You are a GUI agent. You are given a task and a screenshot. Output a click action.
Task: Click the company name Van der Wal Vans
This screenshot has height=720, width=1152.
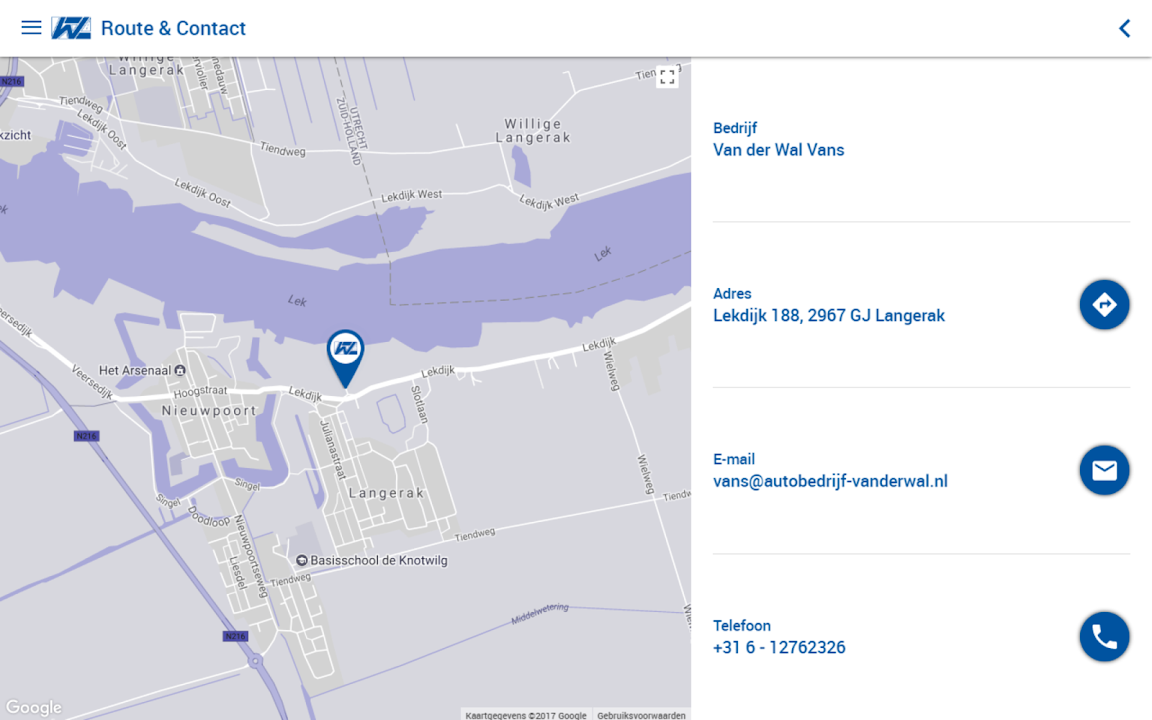click(x=778, y=150)
